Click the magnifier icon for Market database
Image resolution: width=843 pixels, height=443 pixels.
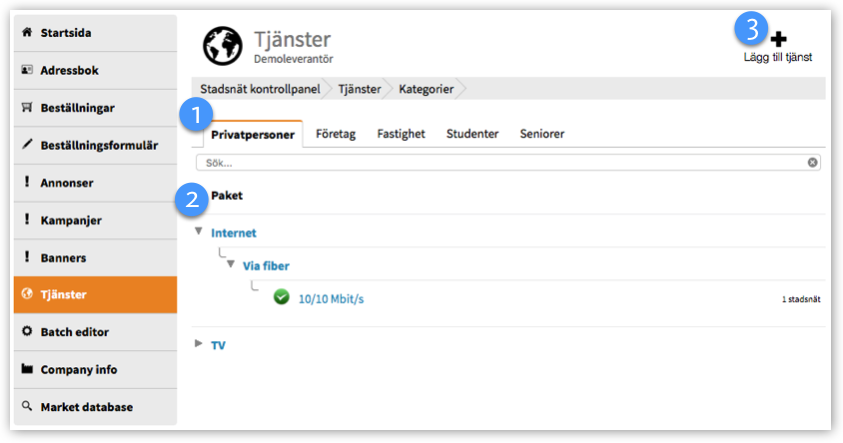pyautogui.click(x=27, y=407)
